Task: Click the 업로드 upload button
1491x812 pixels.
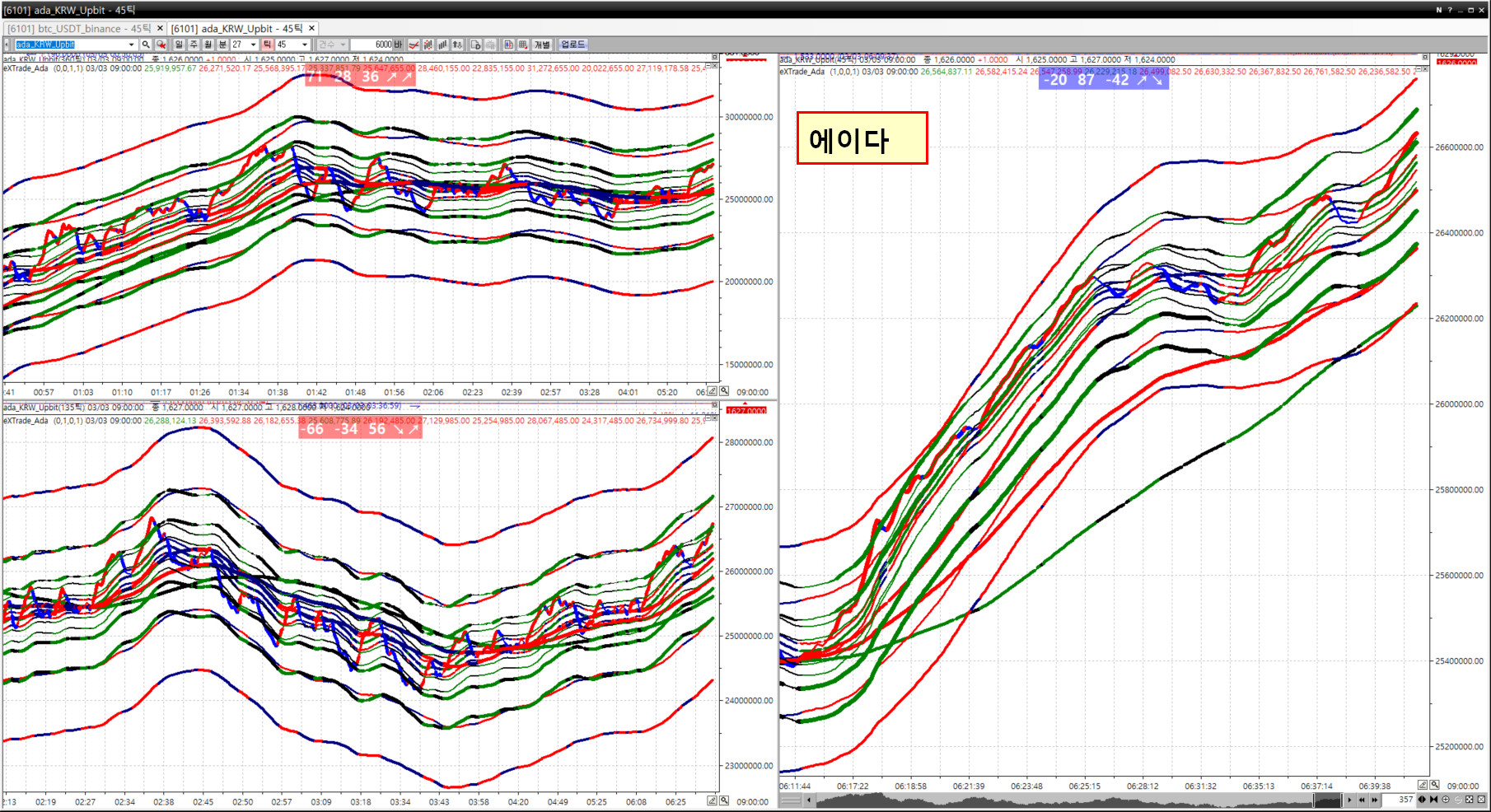Action: click(573, 44)
